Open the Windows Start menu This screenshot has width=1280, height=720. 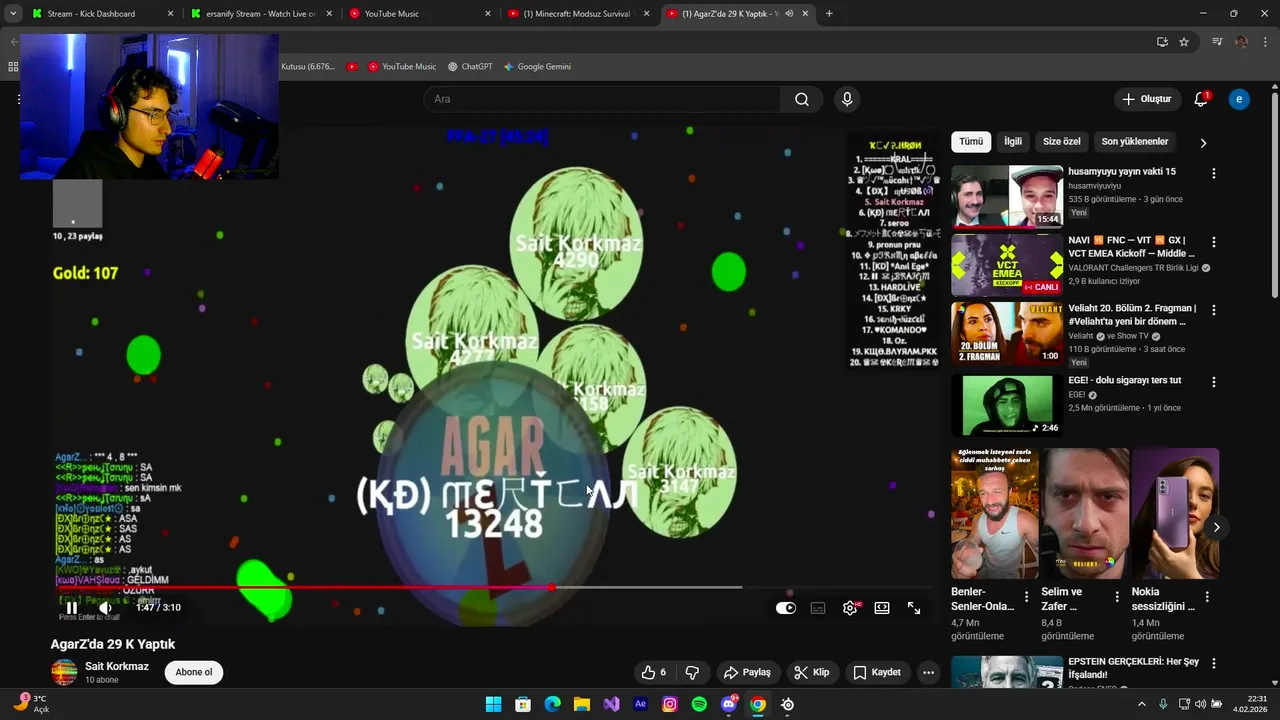click(x=493, y=704)
